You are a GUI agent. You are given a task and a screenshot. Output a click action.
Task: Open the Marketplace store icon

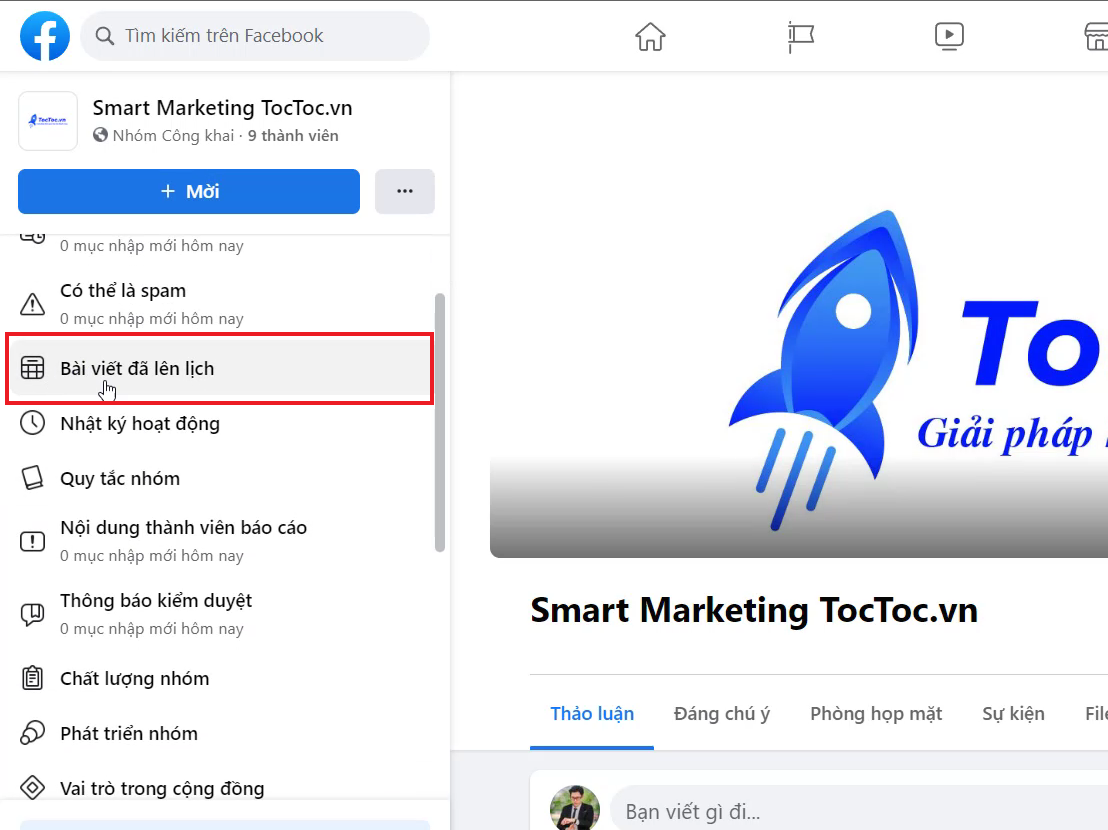1096,37
